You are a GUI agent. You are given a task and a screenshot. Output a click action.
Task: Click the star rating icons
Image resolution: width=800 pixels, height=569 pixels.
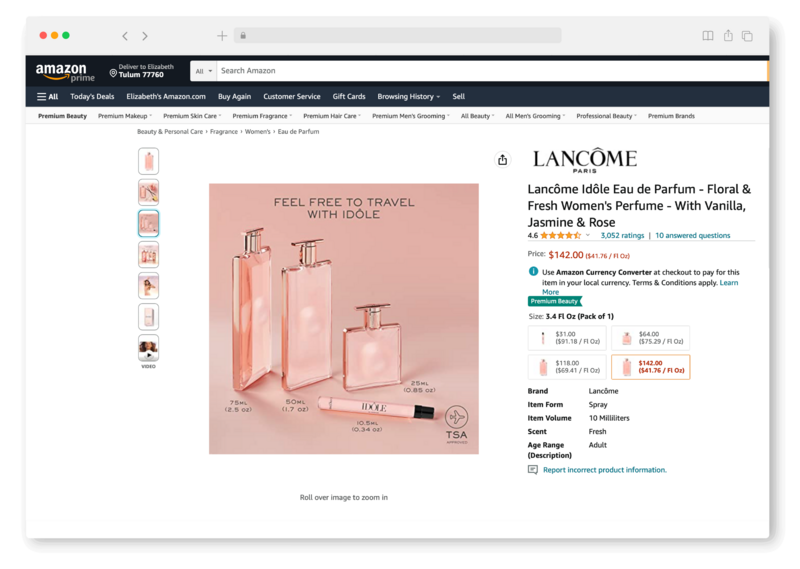[560, 235]
